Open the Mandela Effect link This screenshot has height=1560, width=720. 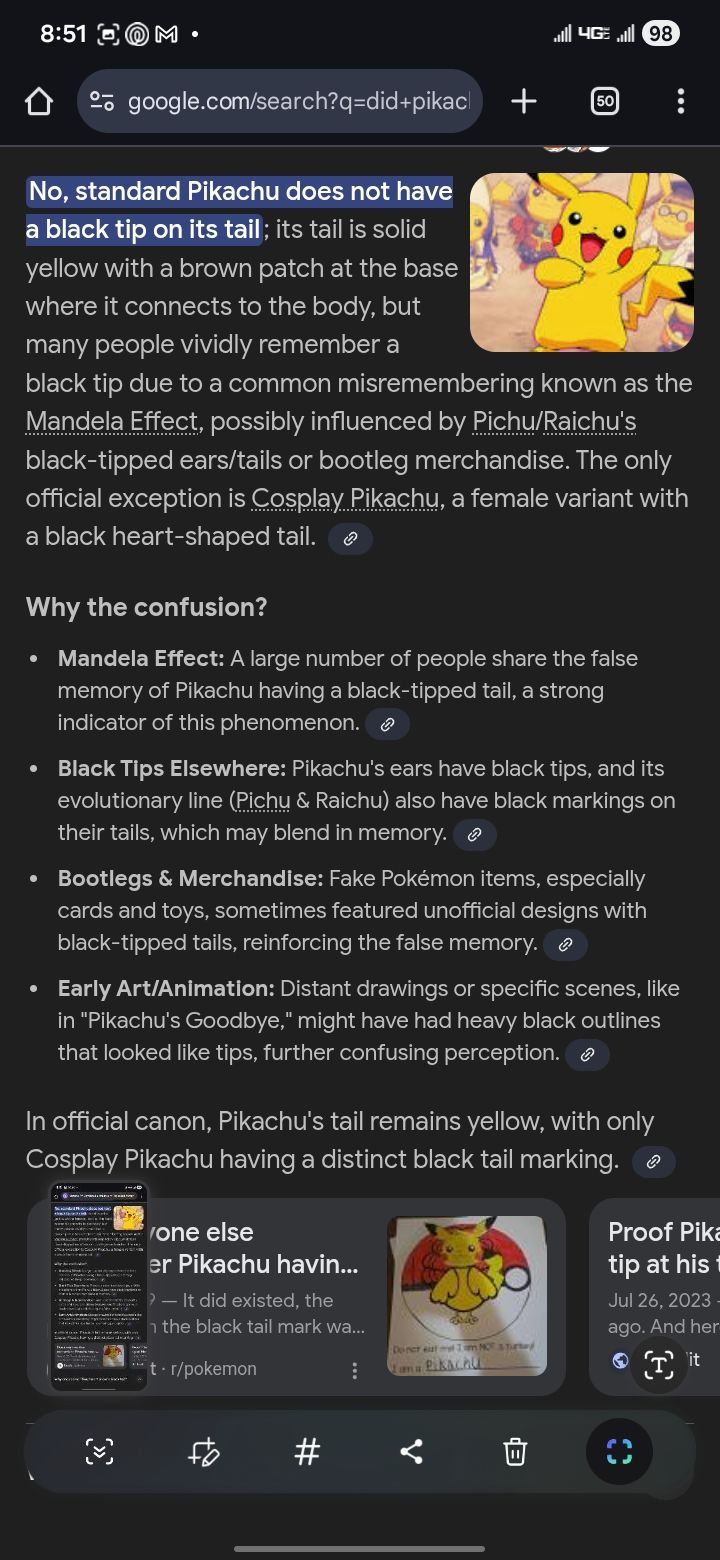(x=112, y=422)
